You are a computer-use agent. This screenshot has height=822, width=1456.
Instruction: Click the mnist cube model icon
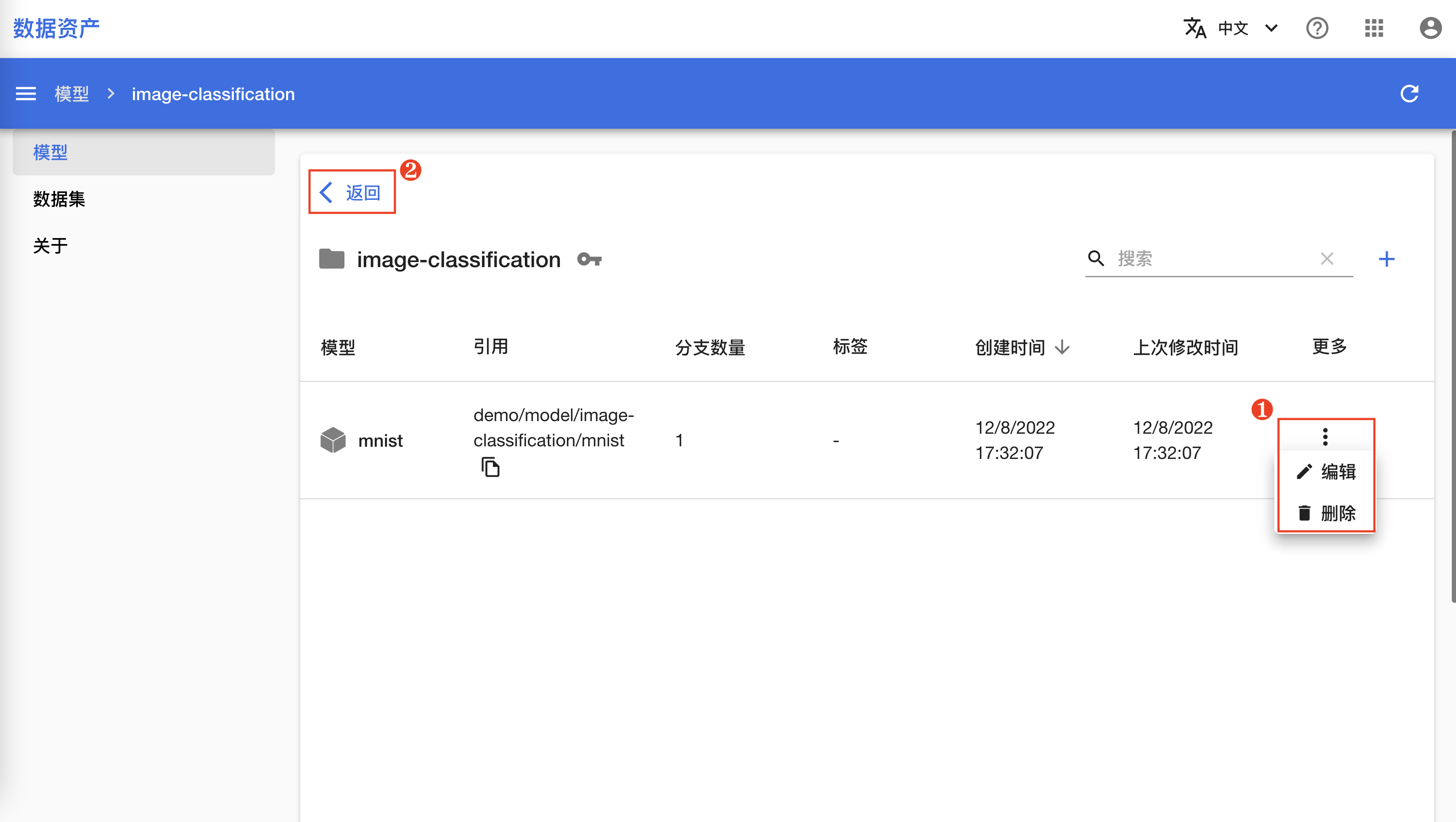tap(333, 440)
